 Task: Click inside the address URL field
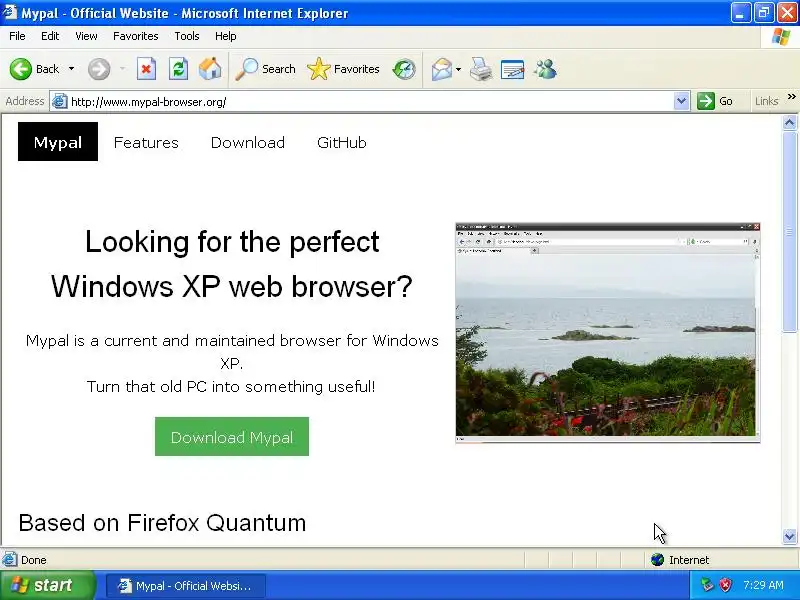(371, 102)
